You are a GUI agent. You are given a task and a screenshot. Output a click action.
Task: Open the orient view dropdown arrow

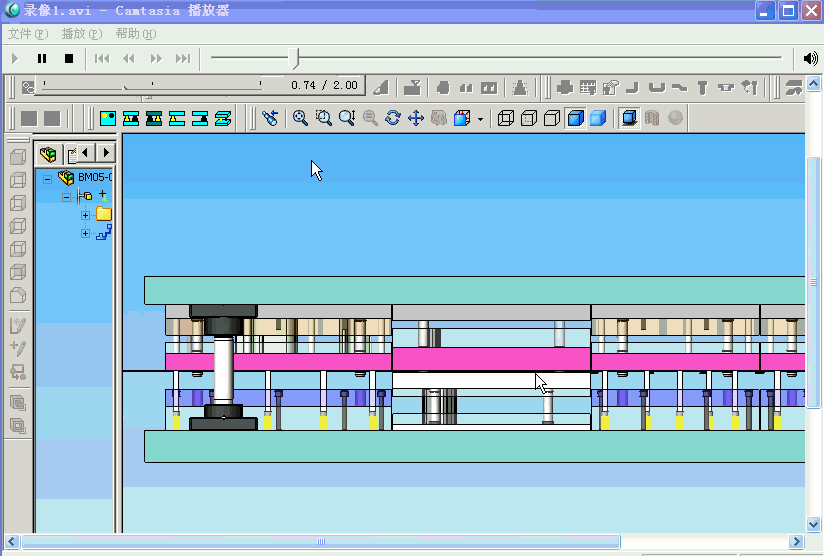coord(480,119)
